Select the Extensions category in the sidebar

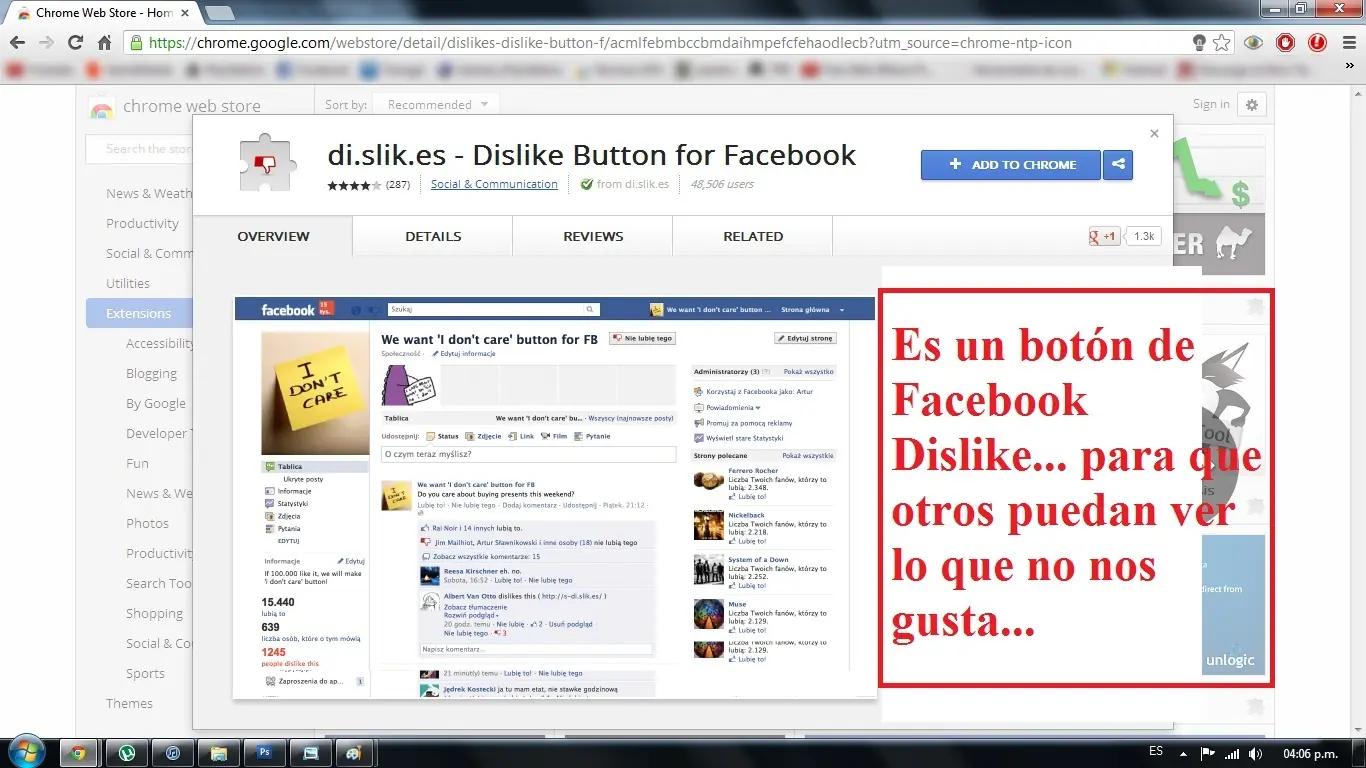click(139, 313)
